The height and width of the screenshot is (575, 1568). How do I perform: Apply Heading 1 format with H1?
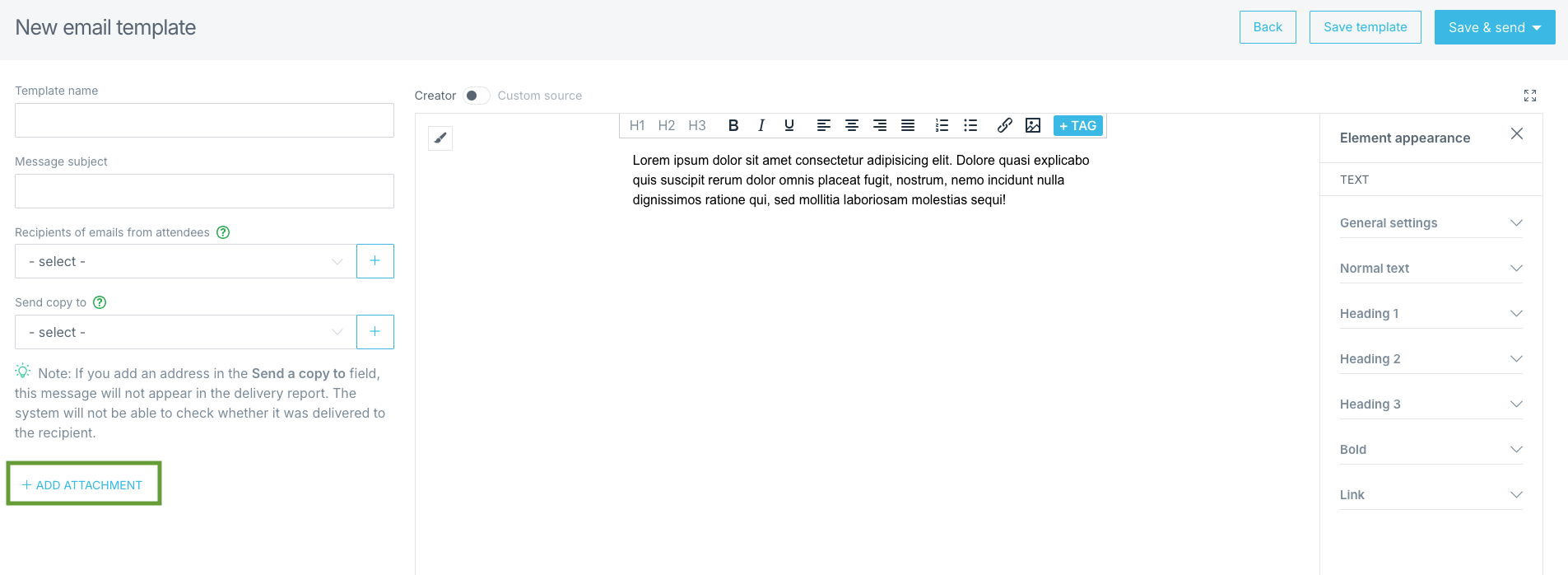(x=637, y=125)
